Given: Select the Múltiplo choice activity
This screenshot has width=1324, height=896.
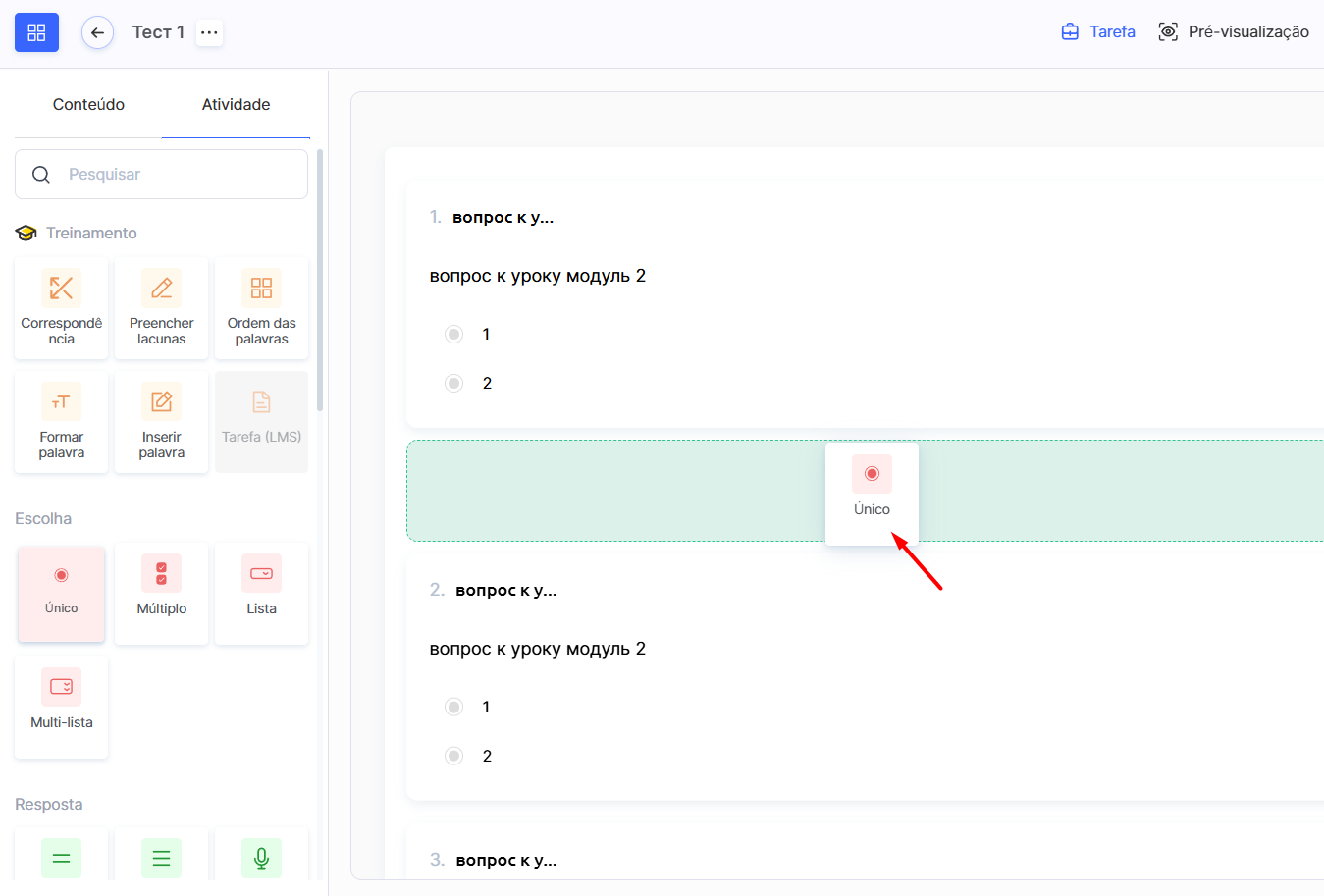Looking at the screenshot, I should coord(162,593).
